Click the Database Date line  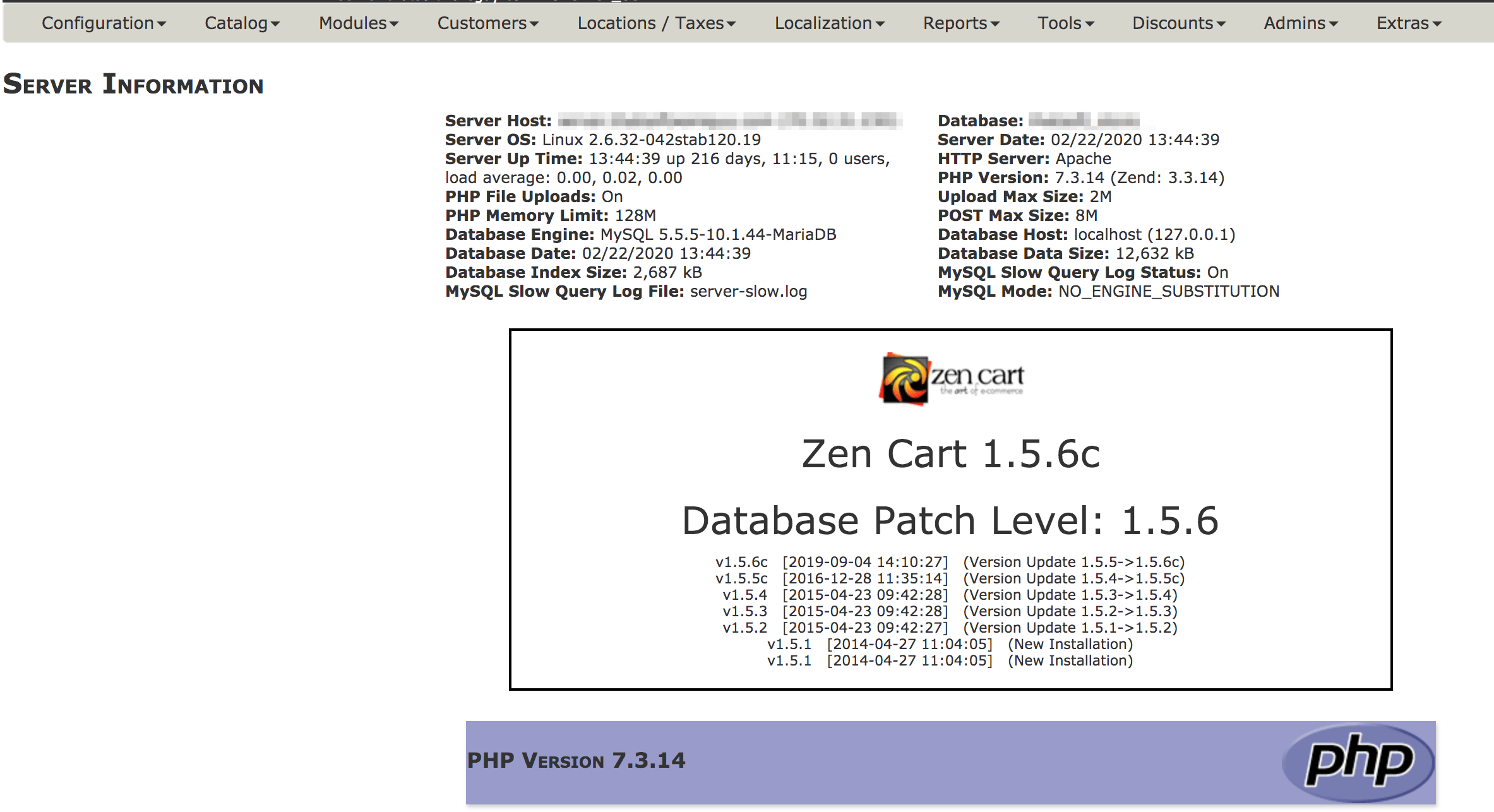598,253
